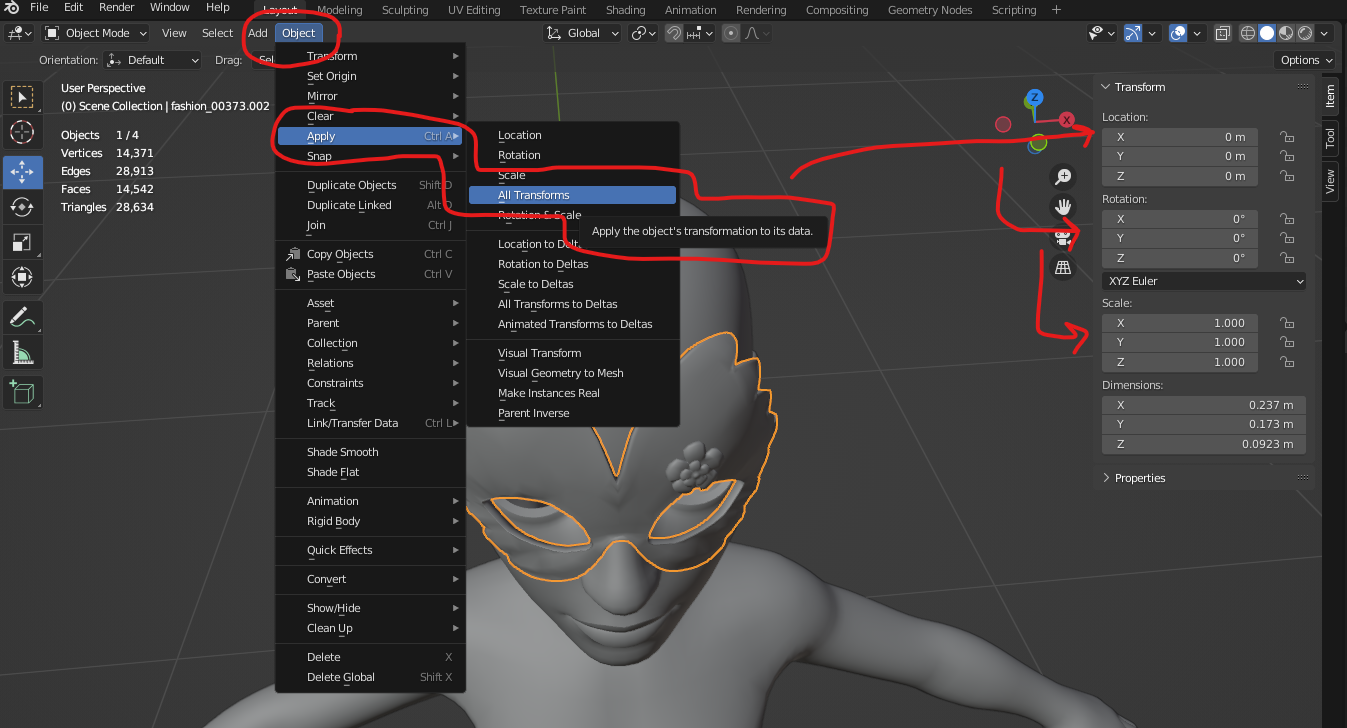Image resolution: width=1347 pixels, height=728 pixels.
Task: Click the Z axis gizmo ball
Action: tap(1035, 98)
